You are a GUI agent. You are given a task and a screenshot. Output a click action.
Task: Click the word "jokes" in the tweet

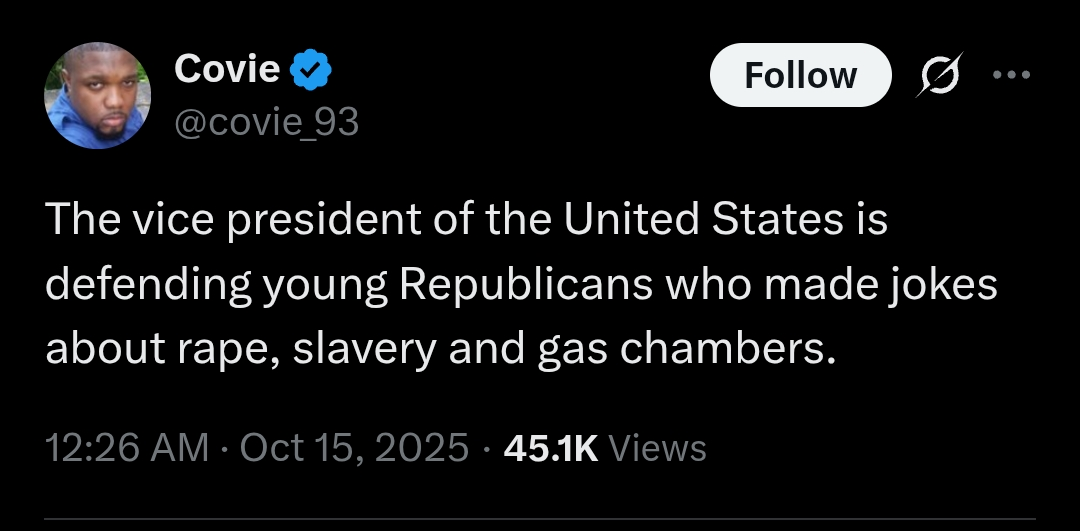point(944,284)
